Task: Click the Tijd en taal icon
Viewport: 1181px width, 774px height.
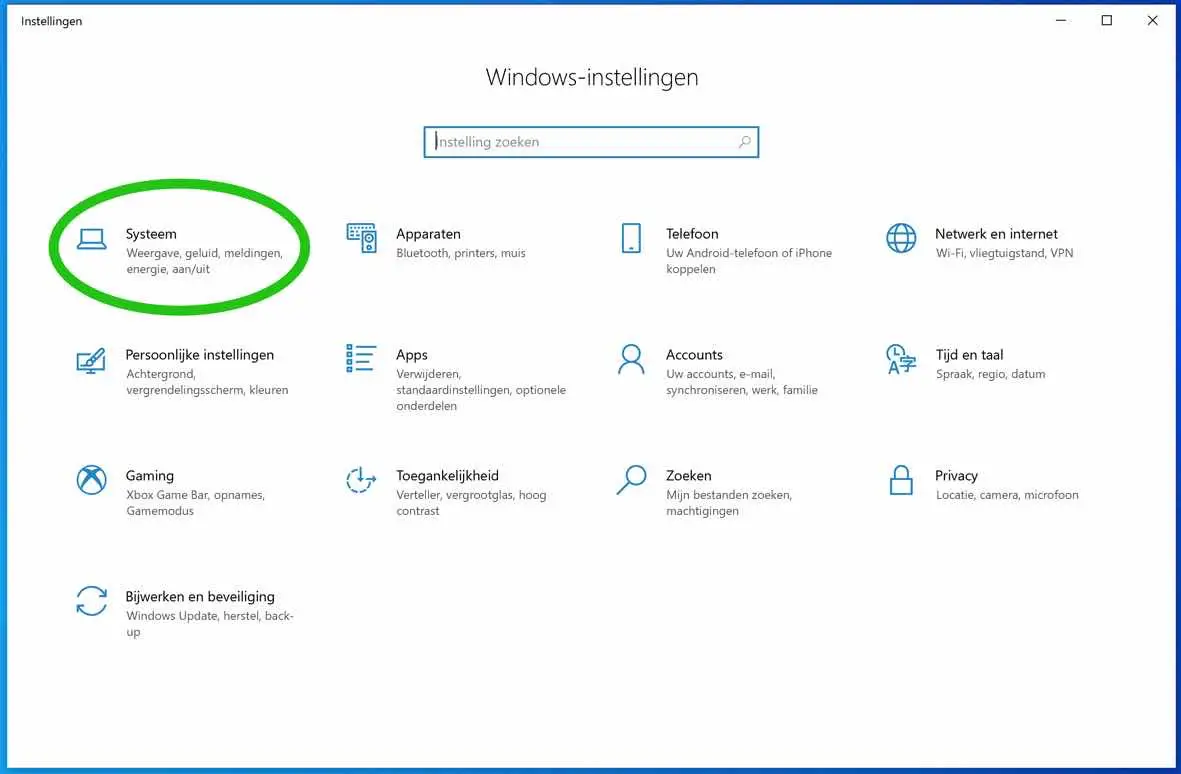Action: pos(901,359)
